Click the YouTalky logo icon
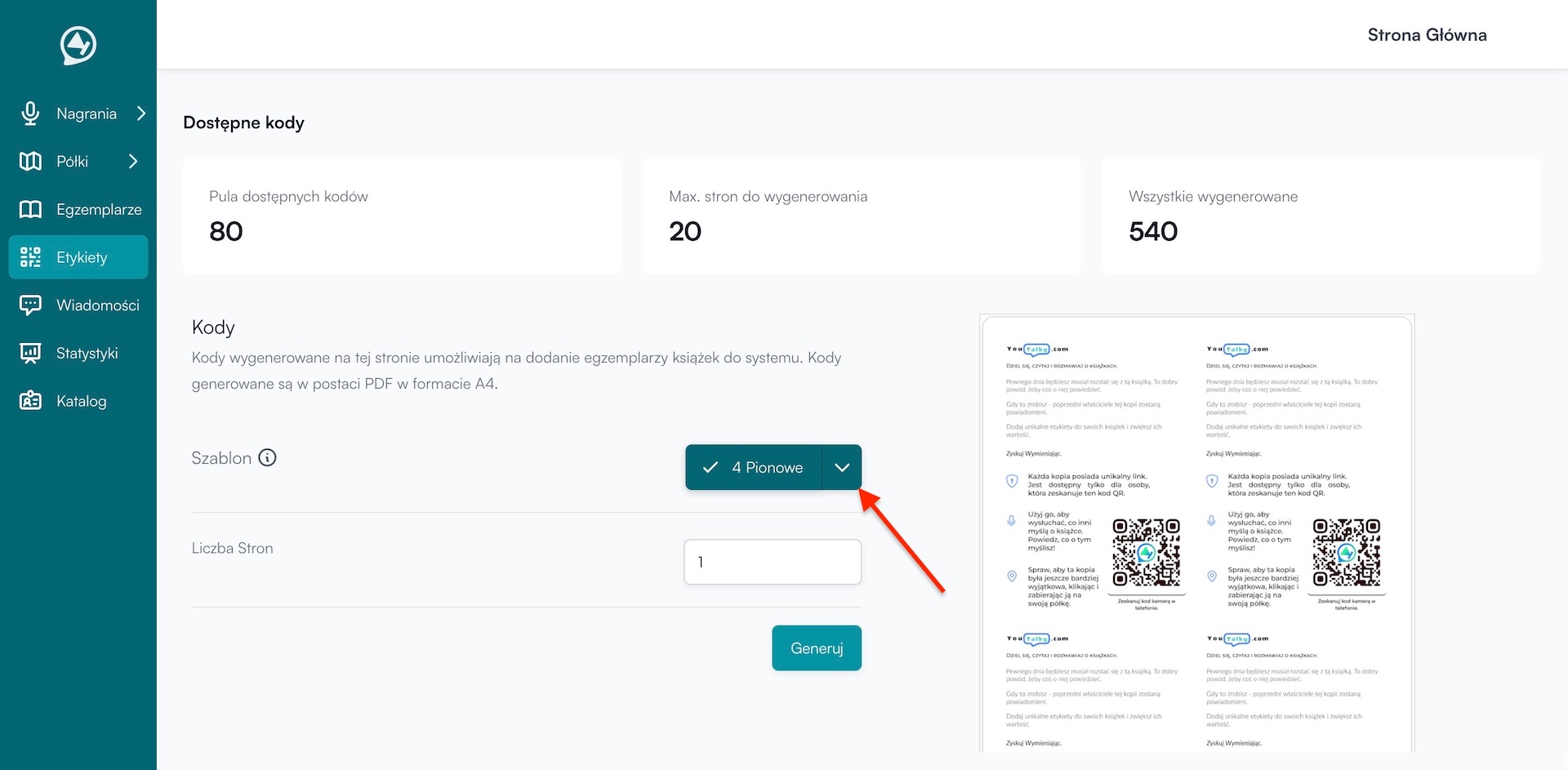The width and height of the screenshot is (1568, 770). click(x=78, y=45)
